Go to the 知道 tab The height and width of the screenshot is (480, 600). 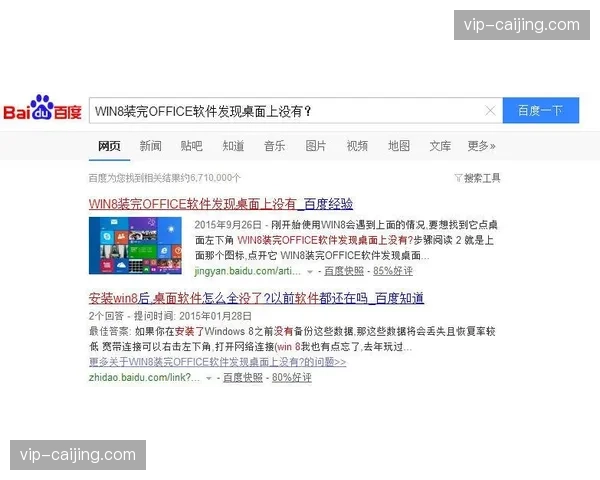click(x=233, y=146)
